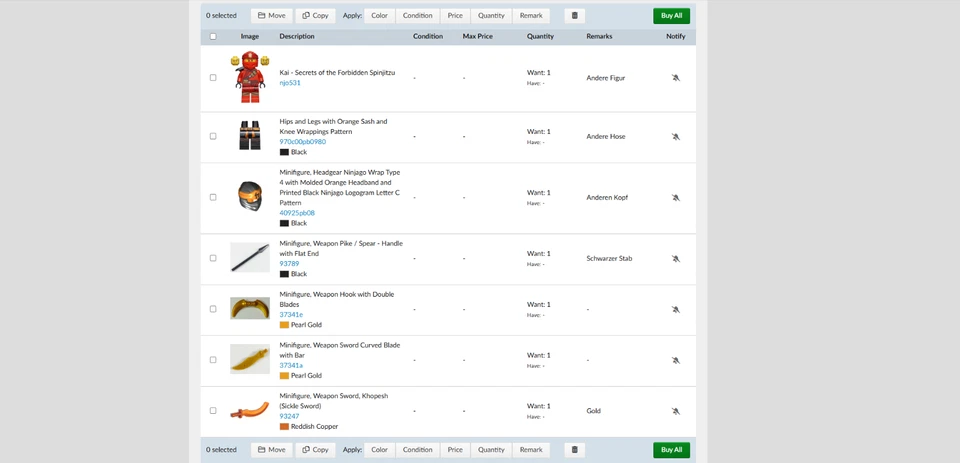The image size is (960, 463).
Task: Check the box for Hook with Double Blades
Action: point(213,309)
